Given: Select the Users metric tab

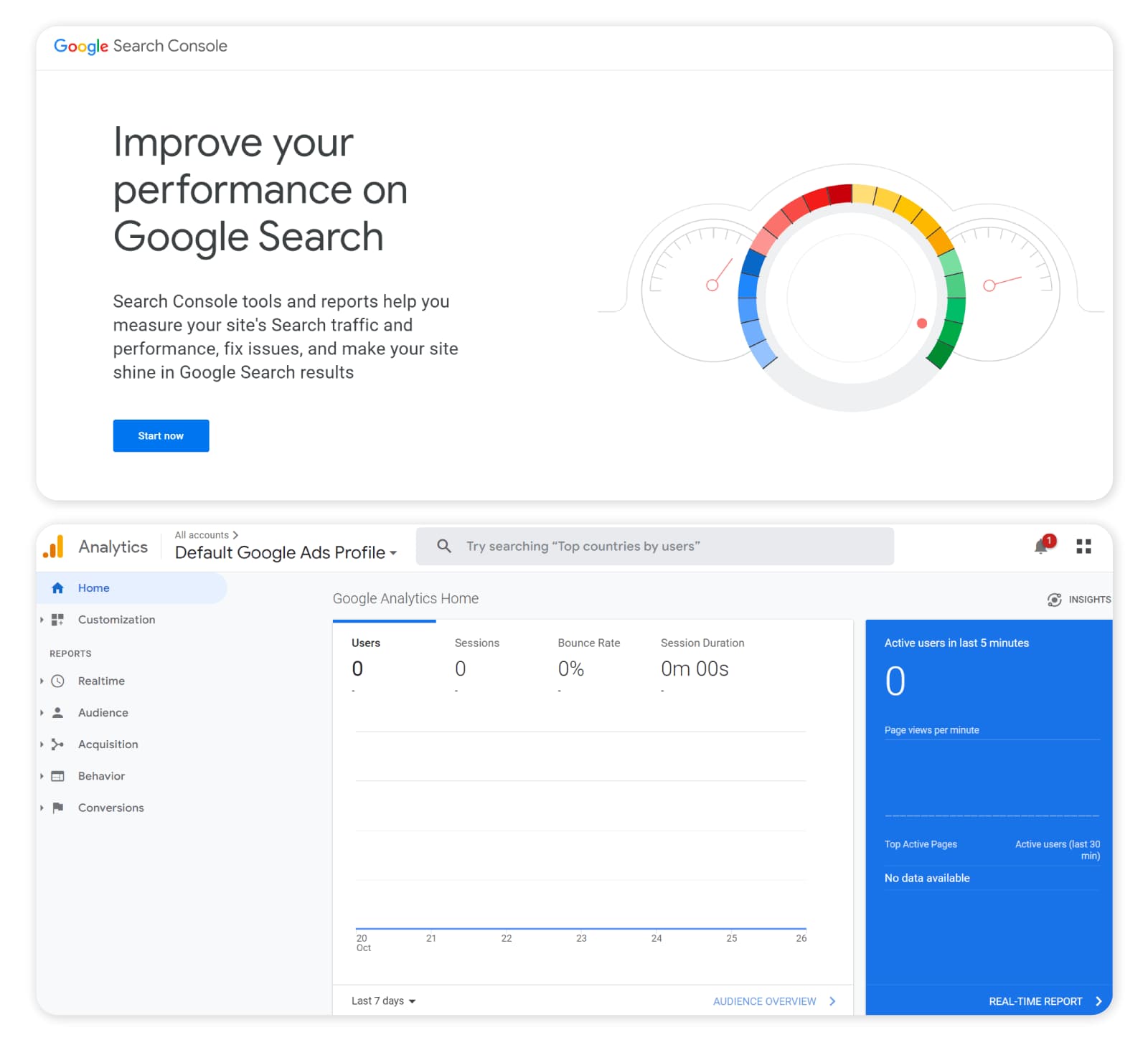Looking at the screenshot, I should (x=384, y=658).
